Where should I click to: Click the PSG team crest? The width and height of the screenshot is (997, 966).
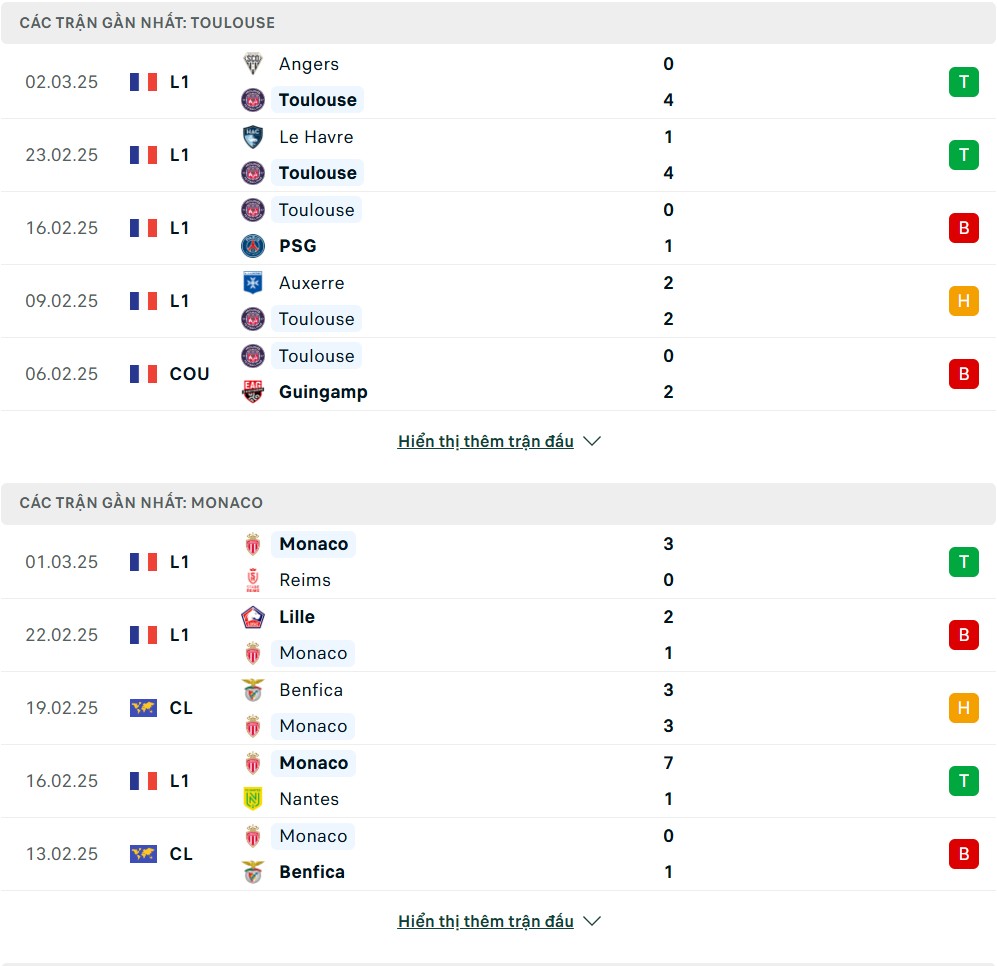pyautogui.click(x=253, y=246)
